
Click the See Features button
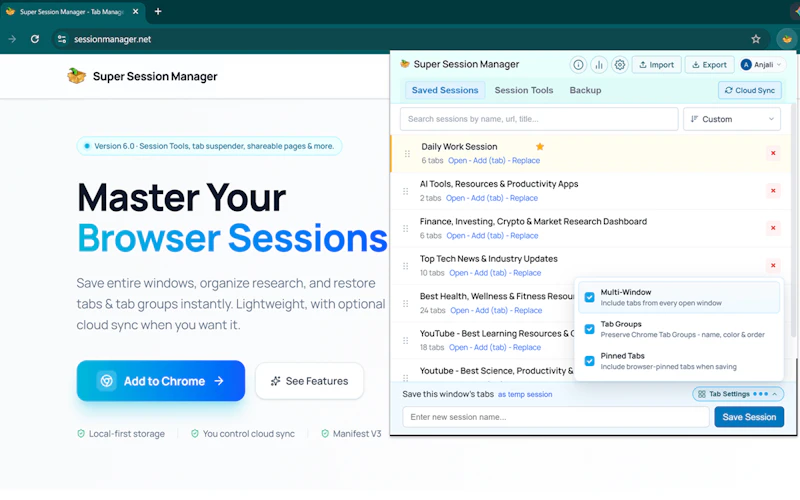309,381
